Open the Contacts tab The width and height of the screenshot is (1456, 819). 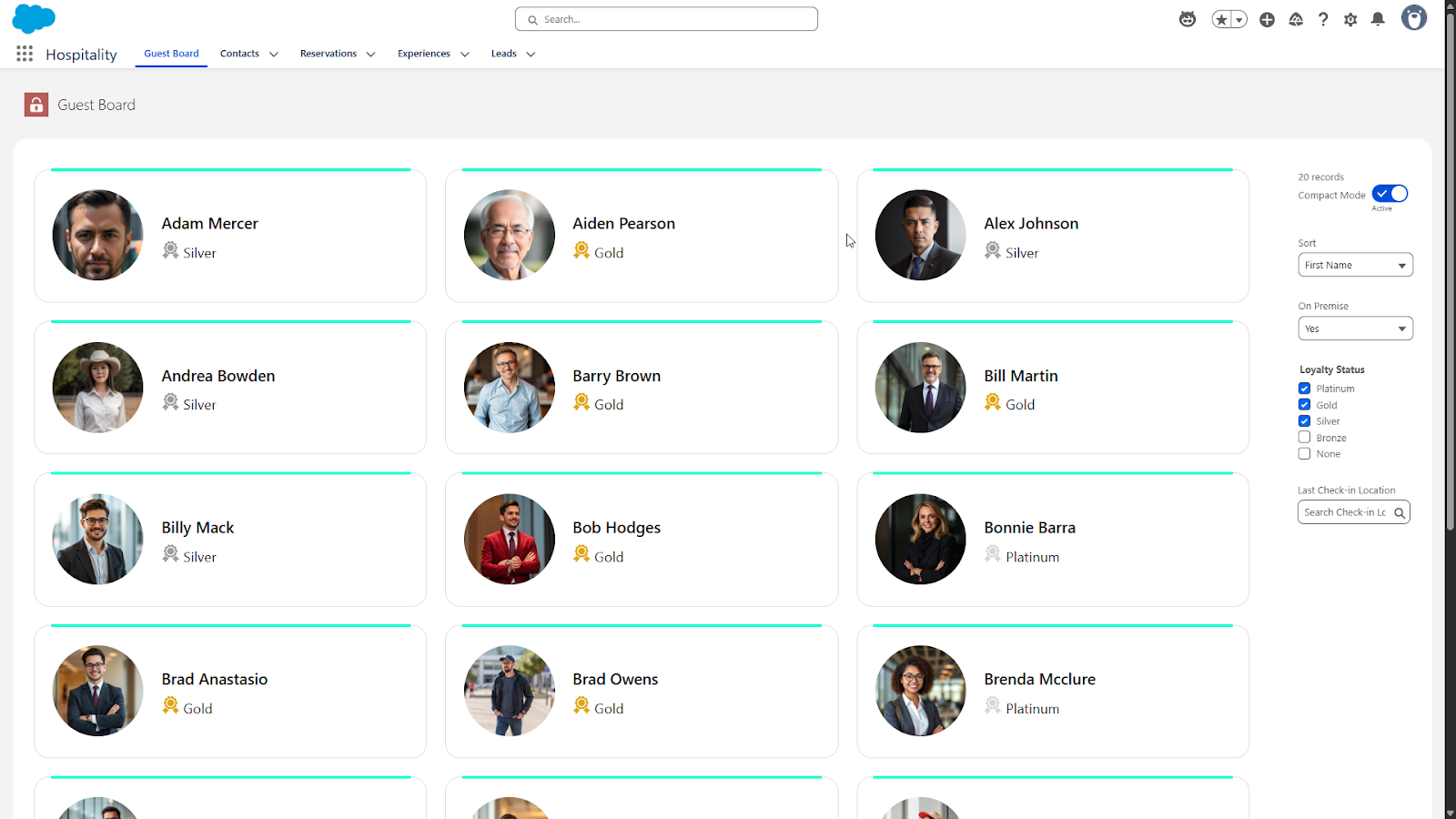(x=239, y=54)
